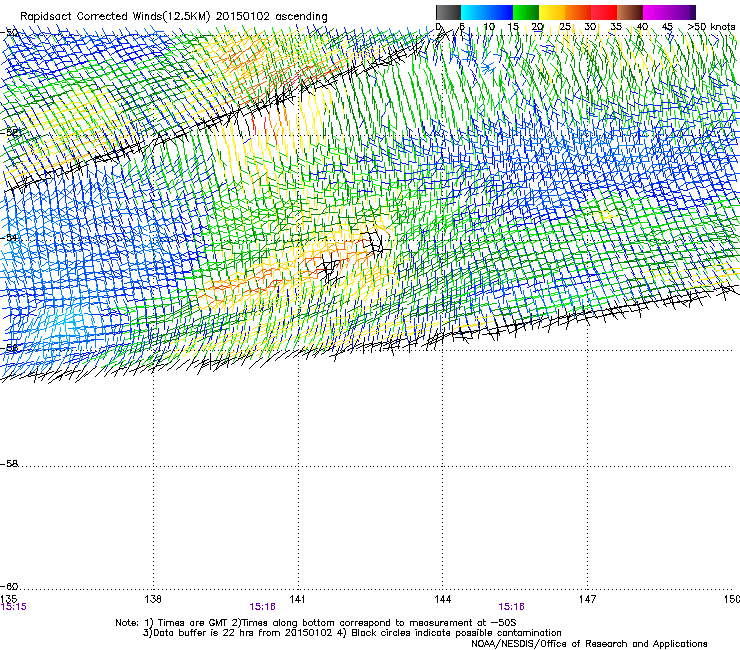Click the legend label '45'
Screen dimensions: 740x650
click(667, 27)
